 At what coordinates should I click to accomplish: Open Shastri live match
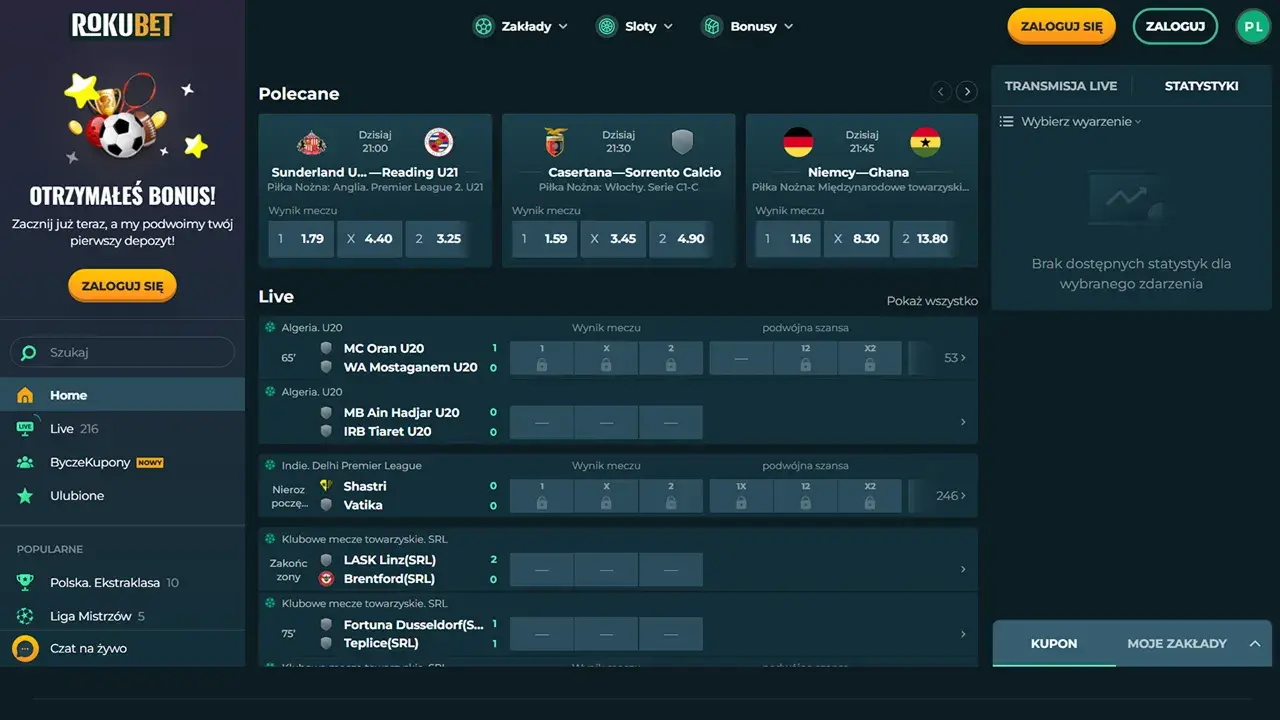[x=365, y=487]
